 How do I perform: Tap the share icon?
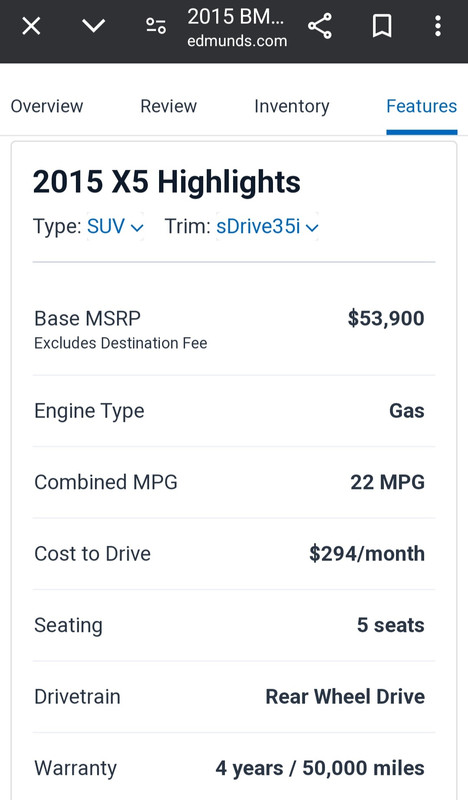click(x=320, y=26)
